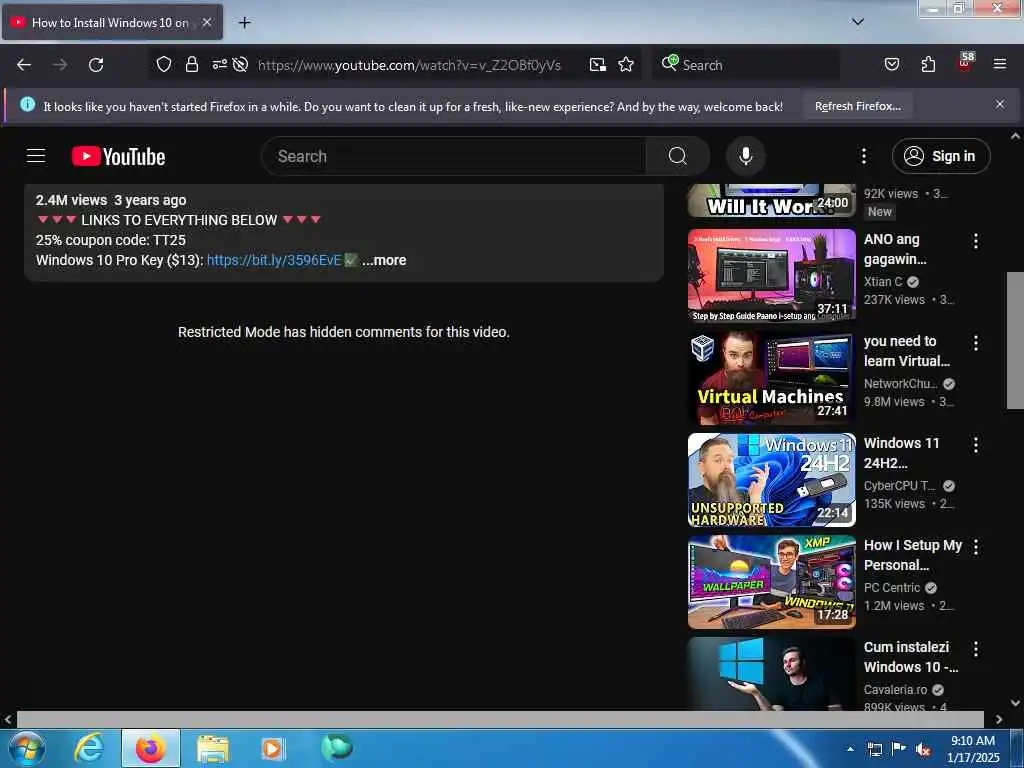Screen dimensions: 1024x768
Task: Open the Action Center flag tray icon
Action: pos(899,749)
